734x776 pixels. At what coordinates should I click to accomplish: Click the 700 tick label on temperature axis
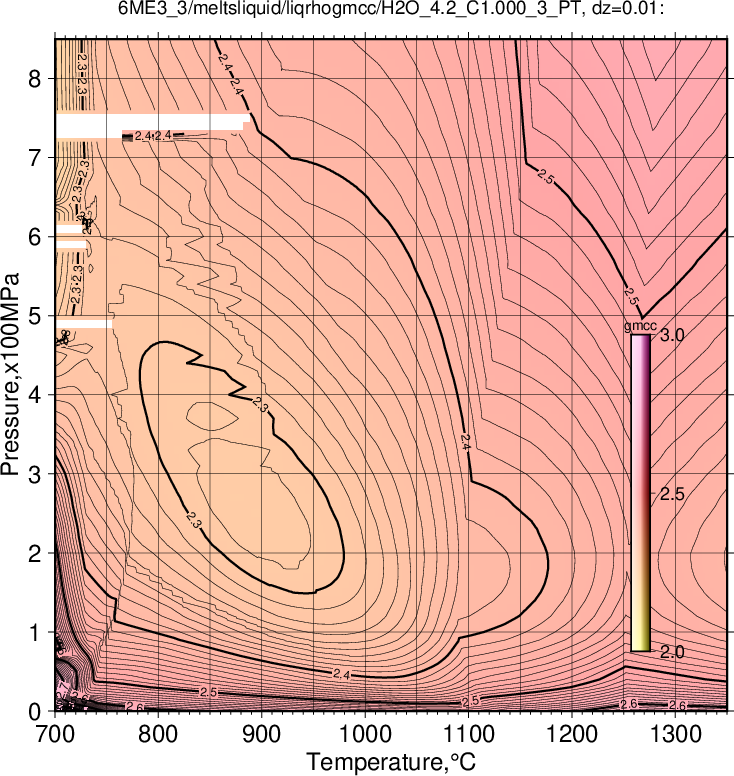coord(54,734)
